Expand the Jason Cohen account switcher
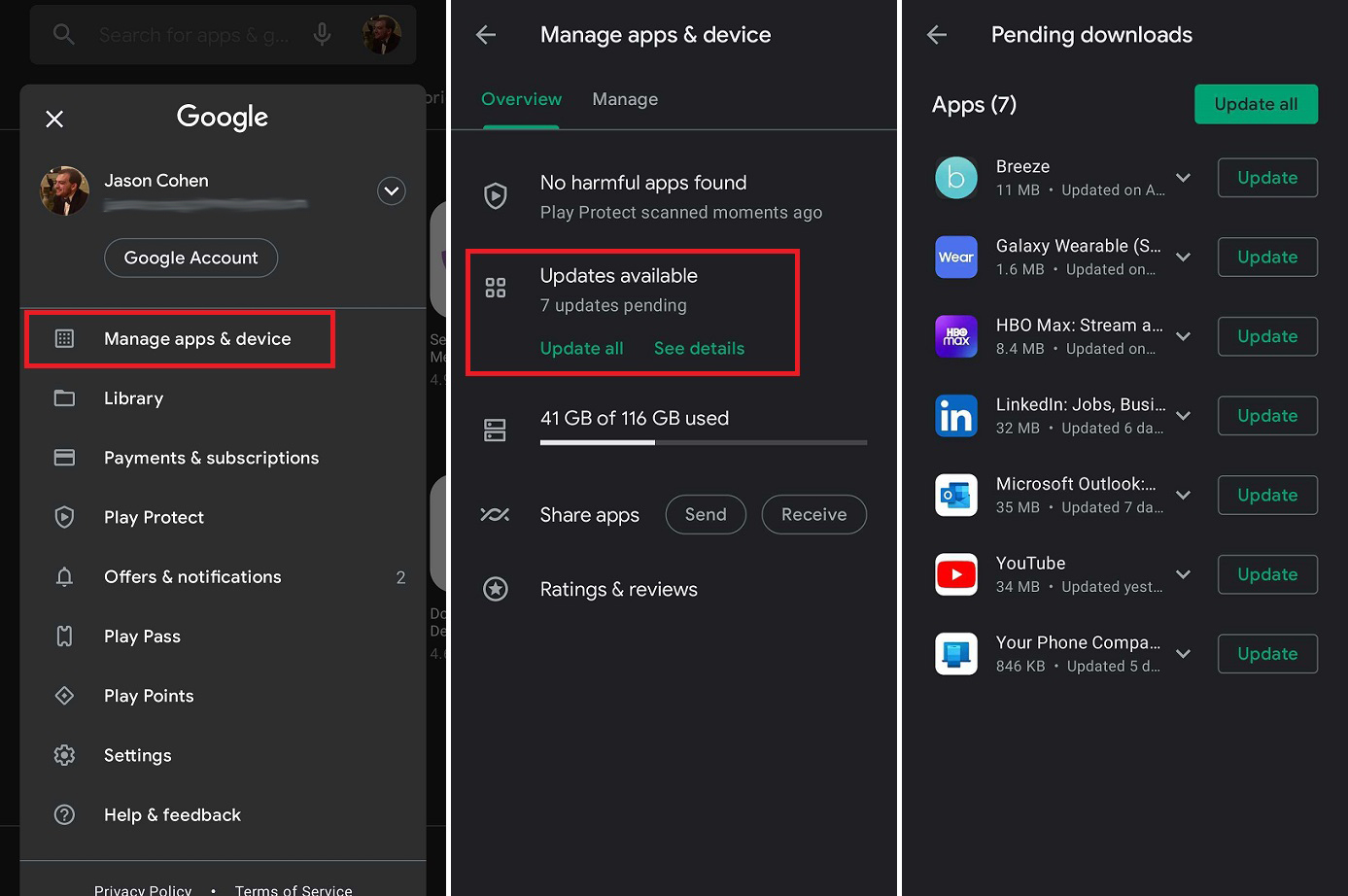Viewport: 1348px width, 896px height. tap(391, 190)
